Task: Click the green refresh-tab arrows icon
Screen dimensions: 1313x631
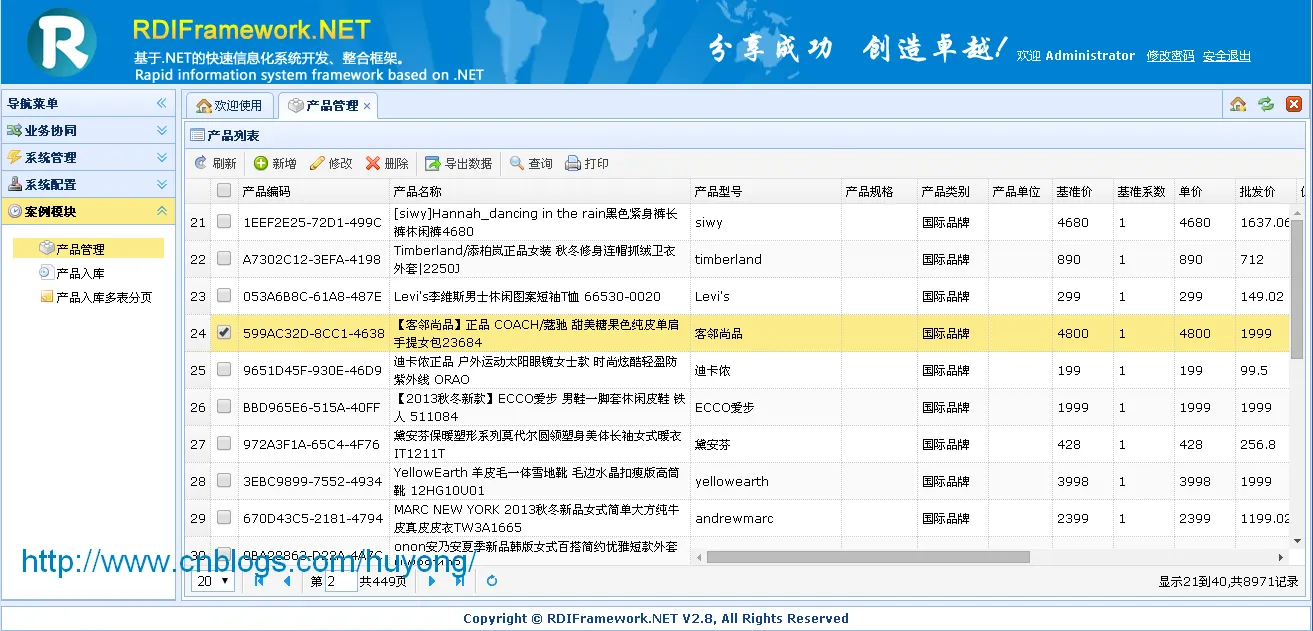Action: click(1266, 104)
